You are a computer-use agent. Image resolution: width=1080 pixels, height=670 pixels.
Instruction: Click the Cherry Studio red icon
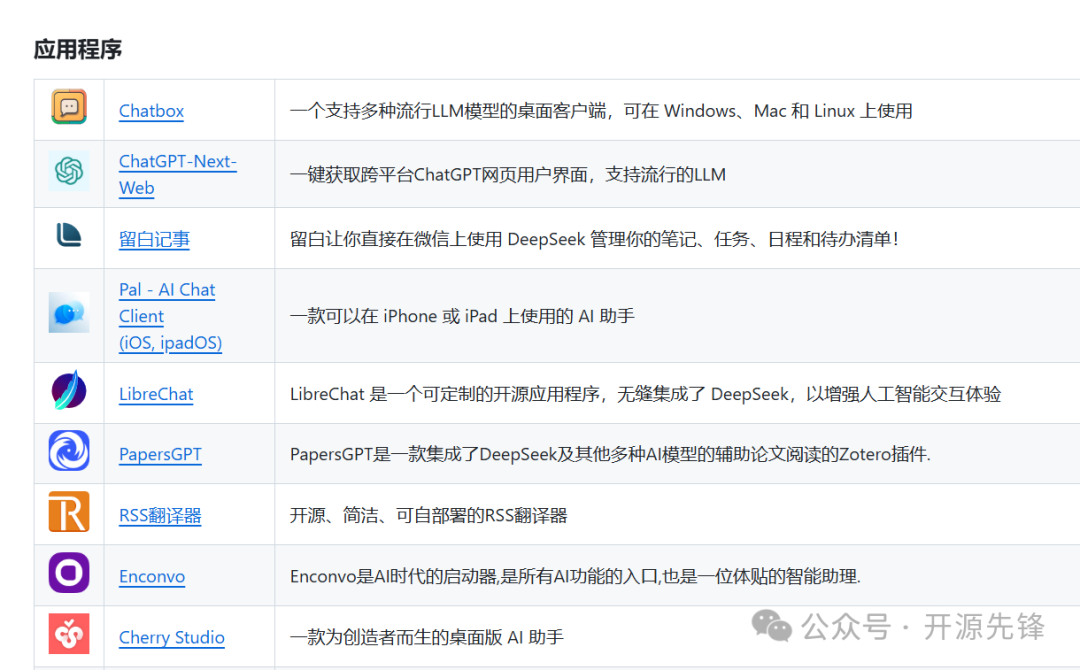69,634
